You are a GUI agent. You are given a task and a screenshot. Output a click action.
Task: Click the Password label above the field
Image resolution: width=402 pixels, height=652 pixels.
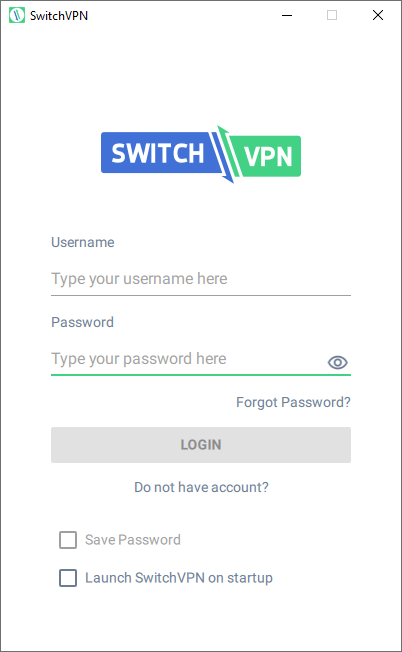click(82, 322)
